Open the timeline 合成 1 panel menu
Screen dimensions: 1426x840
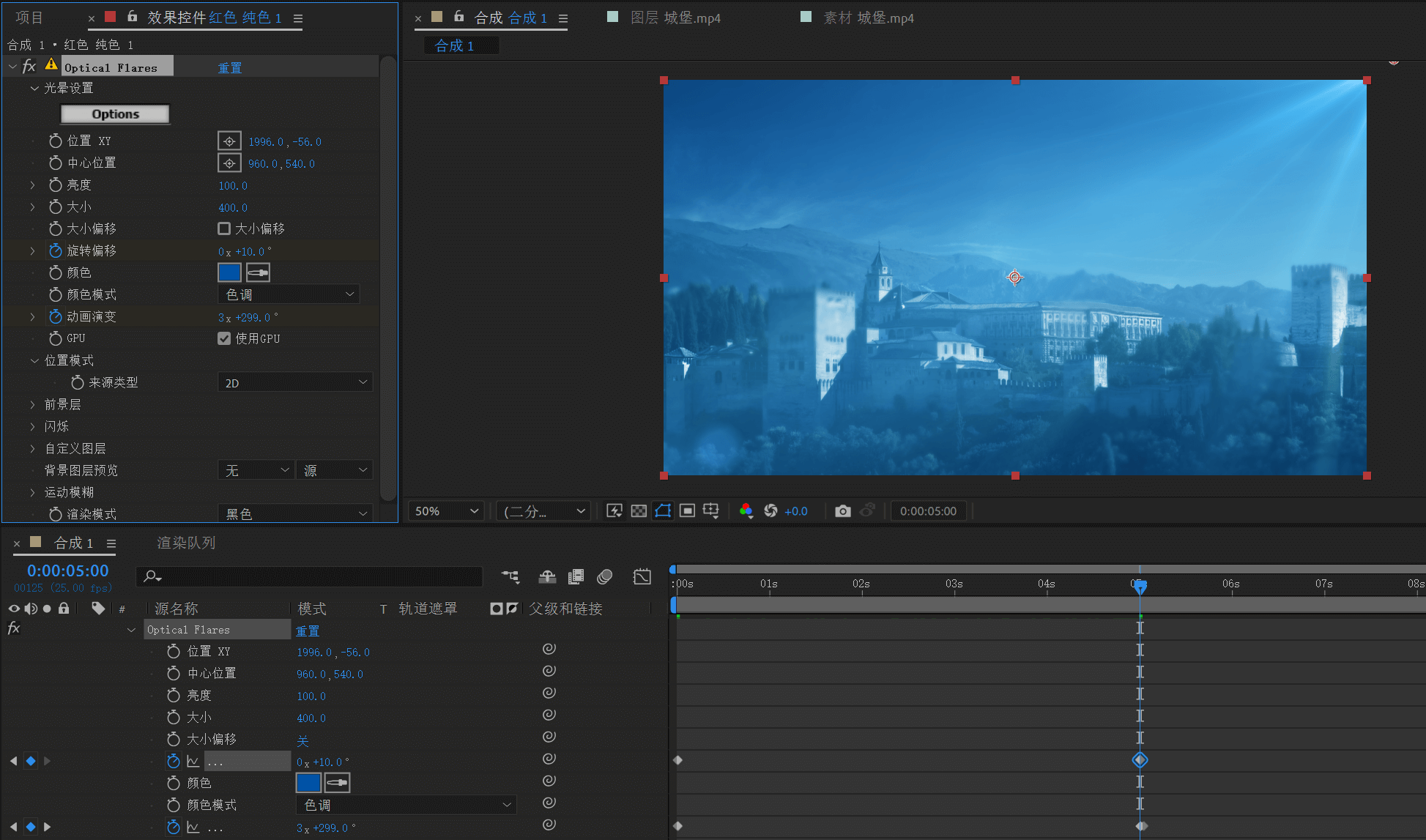point(111,543)
